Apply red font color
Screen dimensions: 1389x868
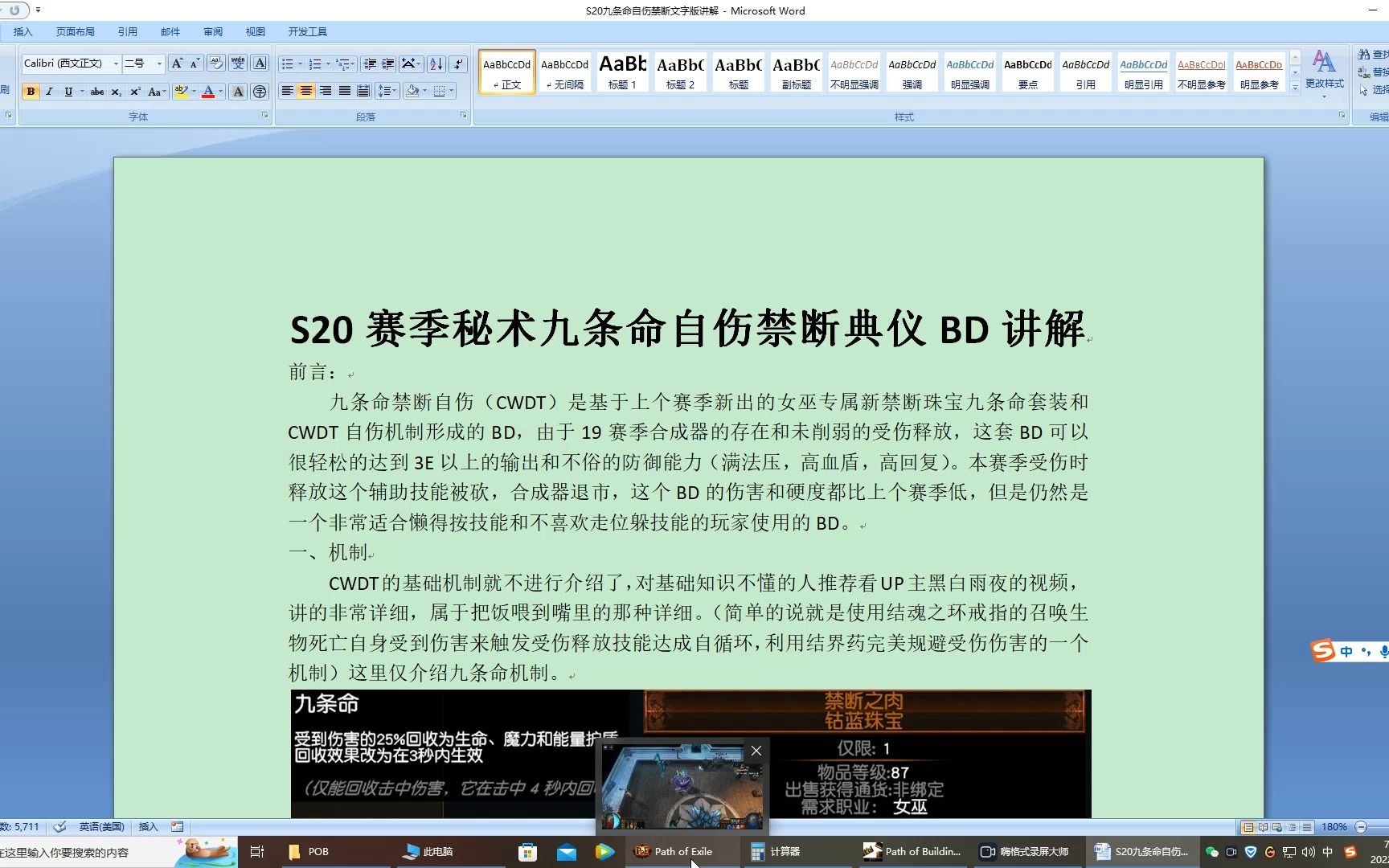pos(208,92)
